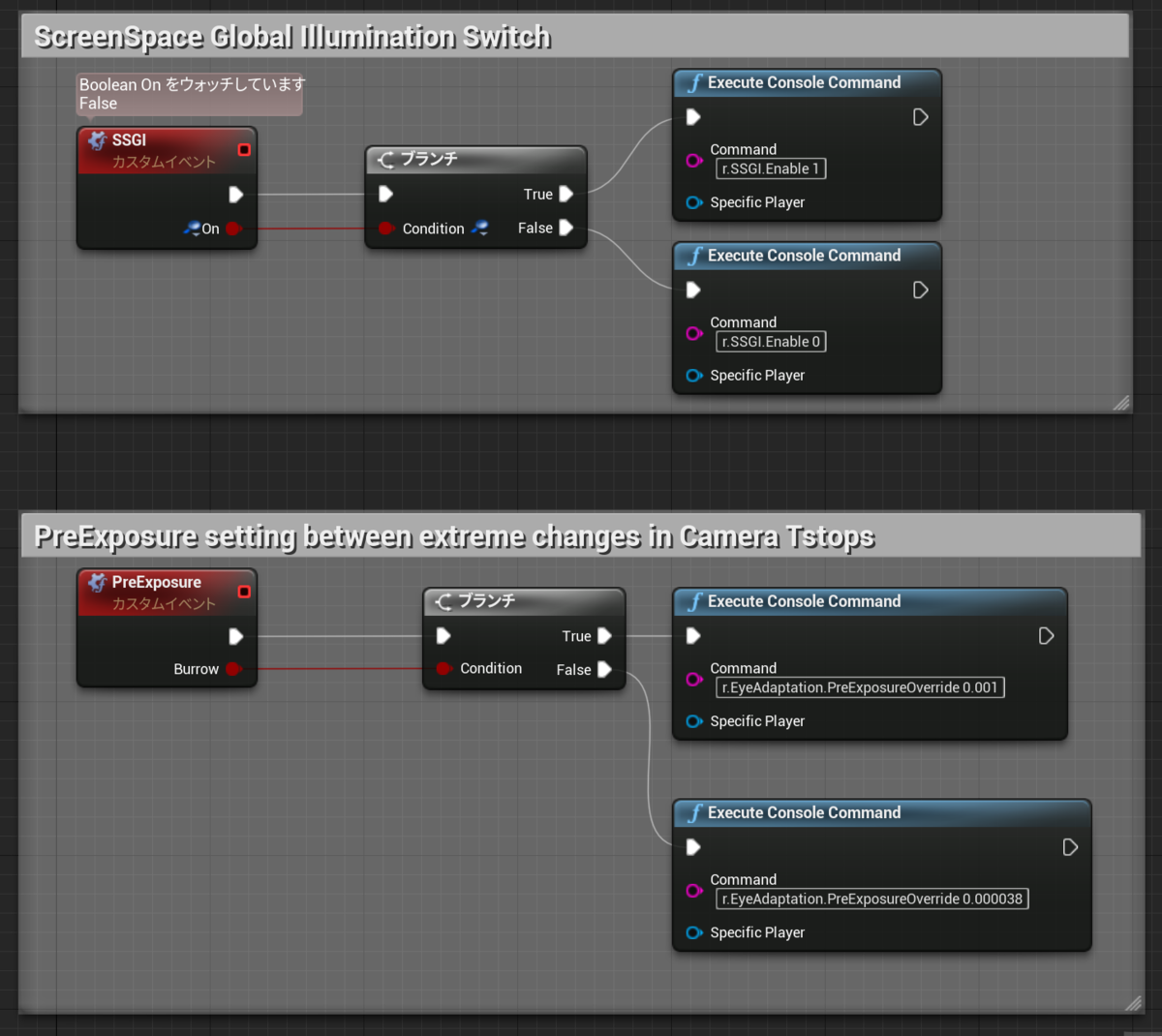Click the lower Branch node's True output pin

[604, 635]
